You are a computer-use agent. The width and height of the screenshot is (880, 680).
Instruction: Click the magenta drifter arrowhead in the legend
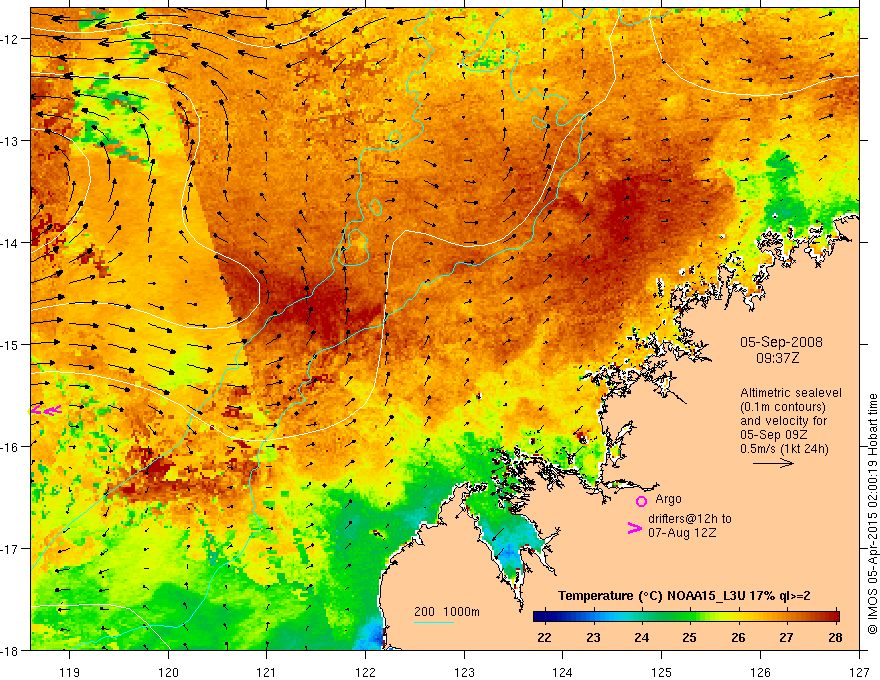[x=634, y=528]
